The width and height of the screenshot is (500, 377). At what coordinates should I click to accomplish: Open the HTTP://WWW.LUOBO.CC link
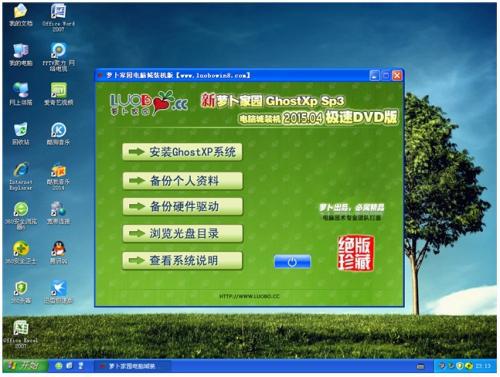point(249,296)
